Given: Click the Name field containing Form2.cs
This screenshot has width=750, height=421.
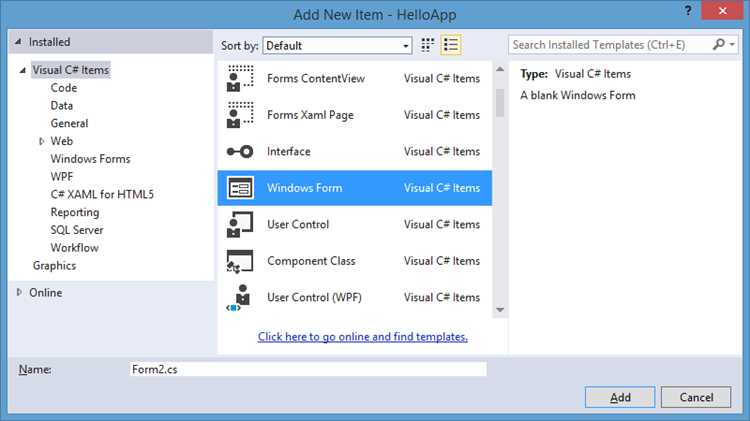Looking at the screenshot, I should 308,369.
